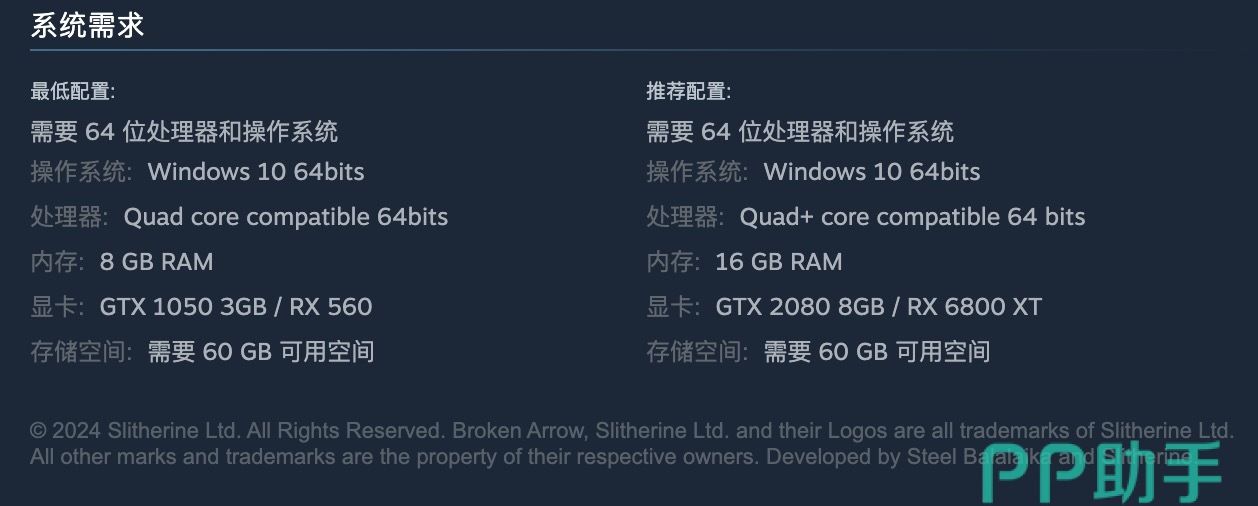Click recommended 需要 60 GB 可用空间 storage text
Viewport: 1258px width, 506px height.
point(877,352)
